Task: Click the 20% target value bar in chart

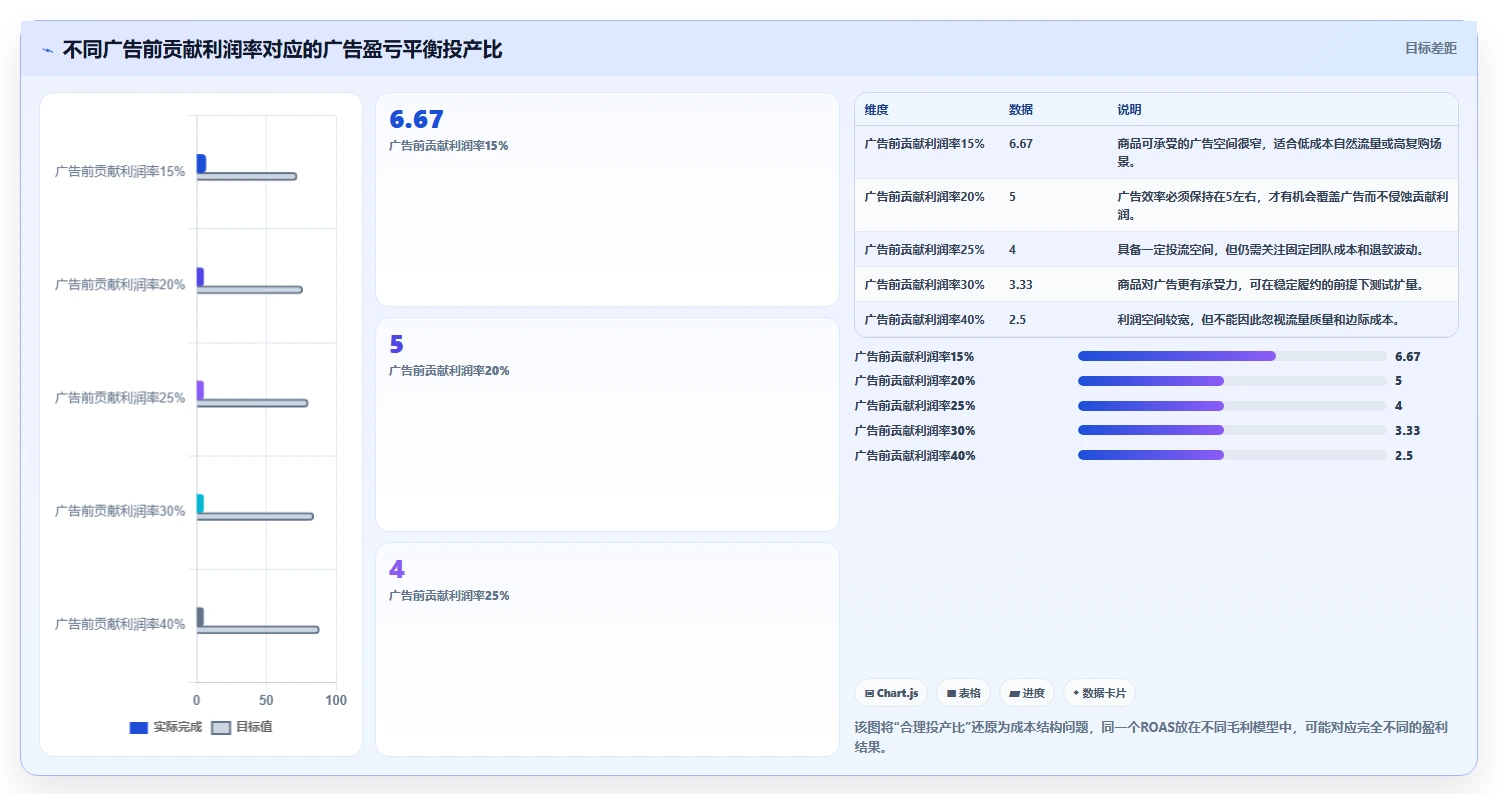Action: [x=249, y=290]
